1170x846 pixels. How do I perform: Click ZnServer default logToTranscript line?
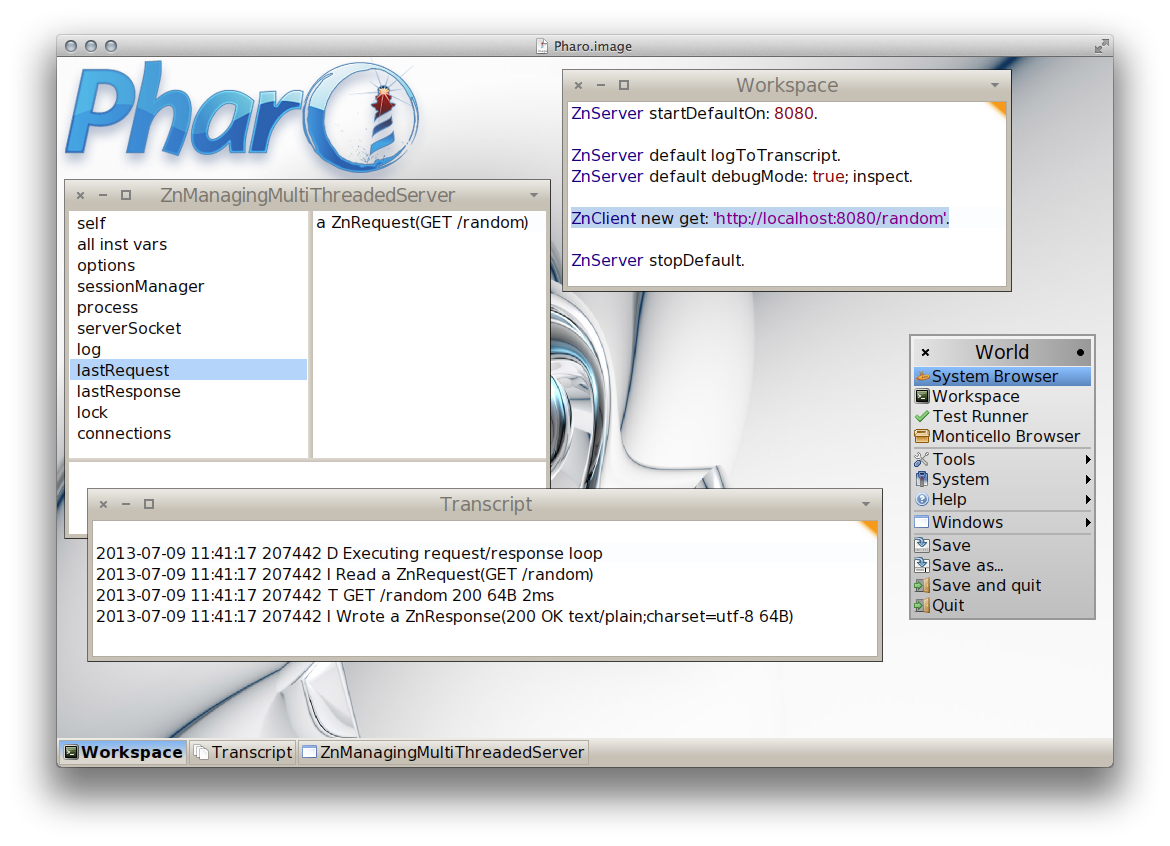[x=706, y=155]
